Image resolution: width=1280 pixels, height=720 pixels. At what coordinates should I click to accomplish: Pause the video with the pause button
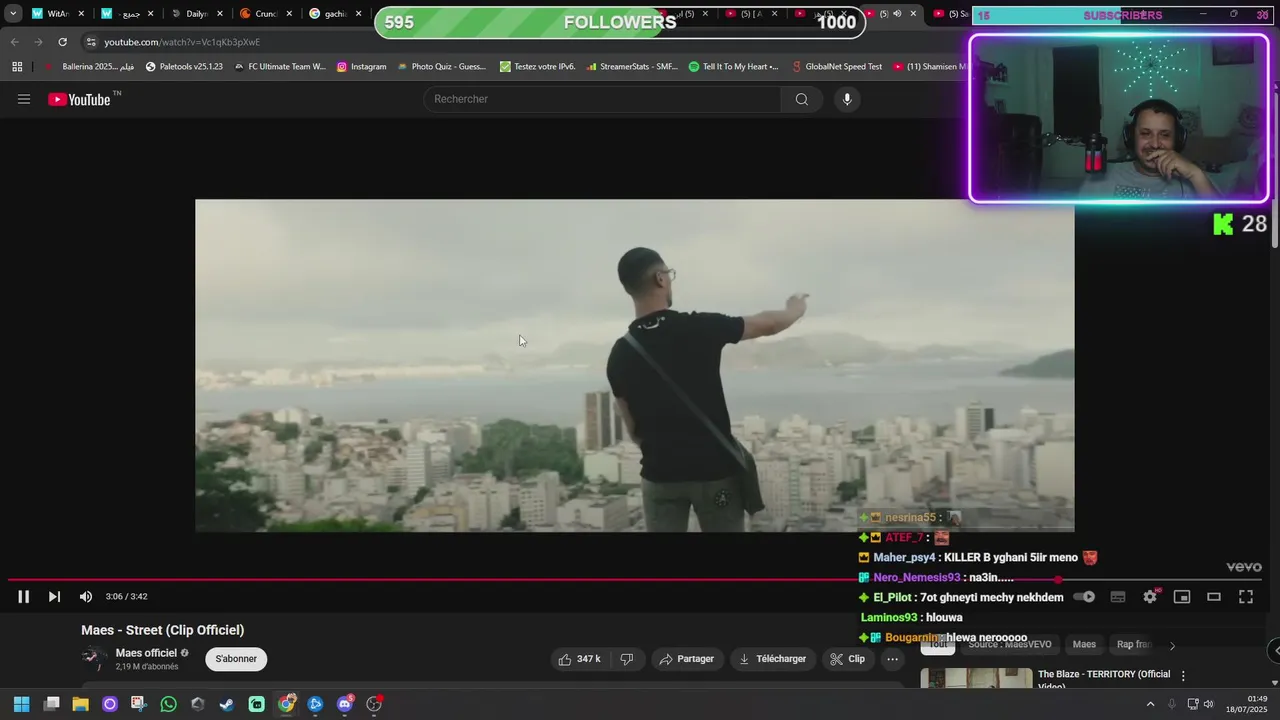[23, 597]
